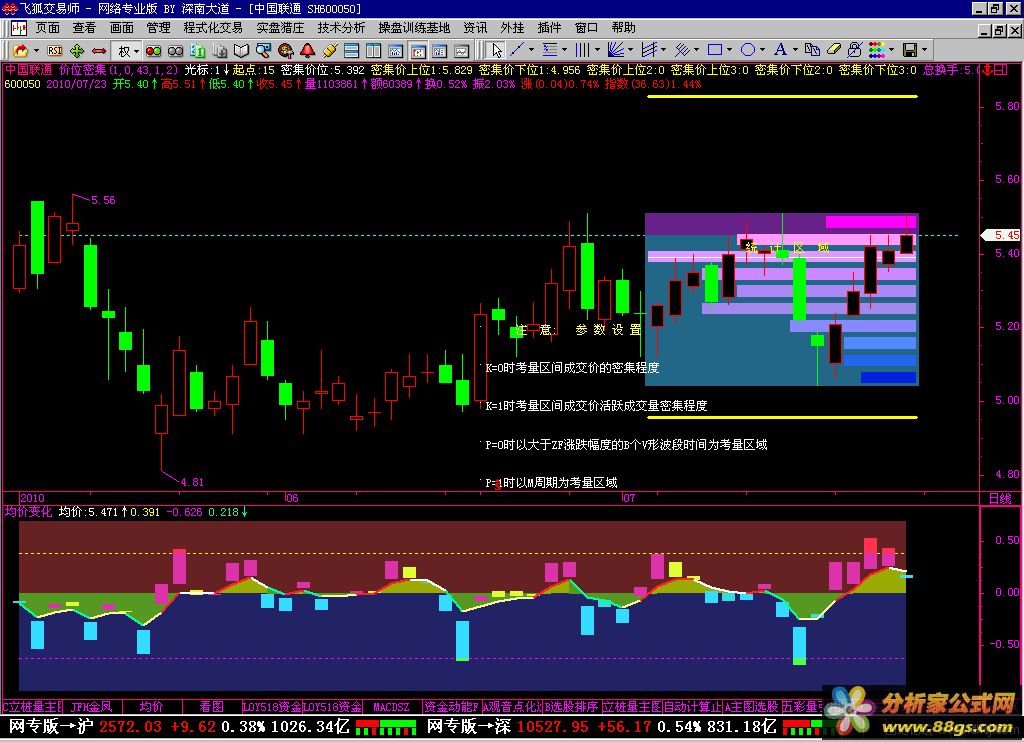Viewport: 1024px width, 742px height.
Task: Select the fan lines drawing tool
Action: click(615, 50)
